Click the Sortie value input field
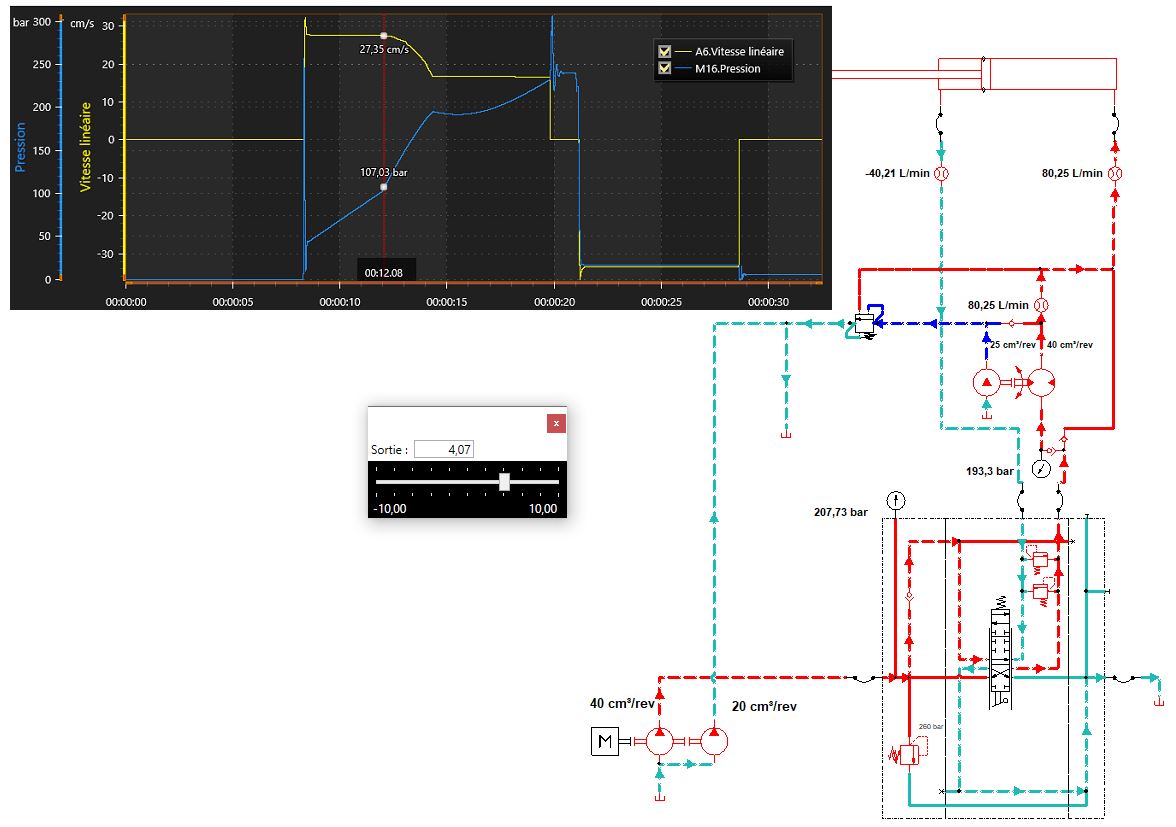 (x=444, y=449)
